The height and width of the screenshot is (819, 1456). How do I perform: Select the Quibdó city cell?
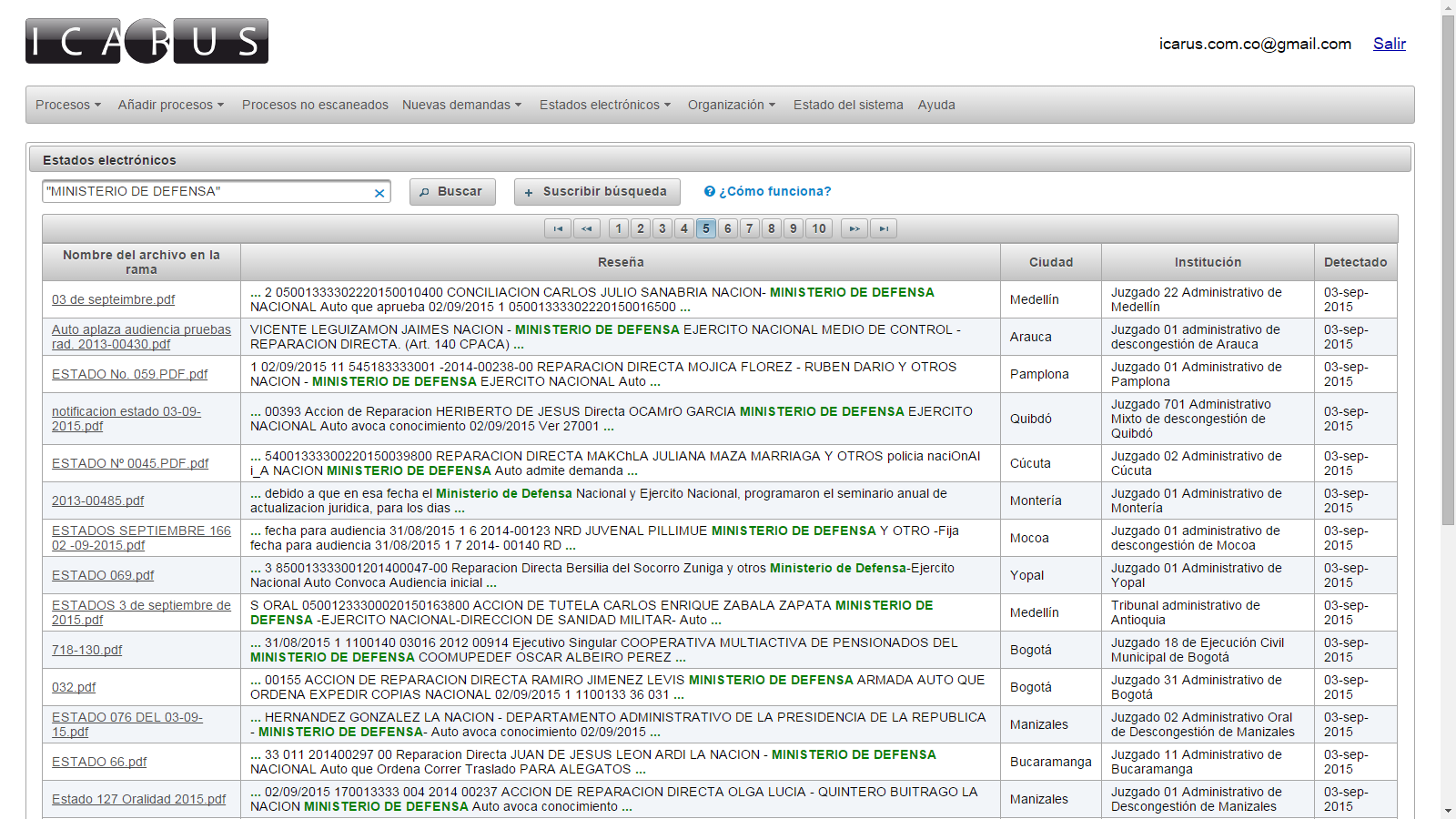click(x=1051, y=419)
